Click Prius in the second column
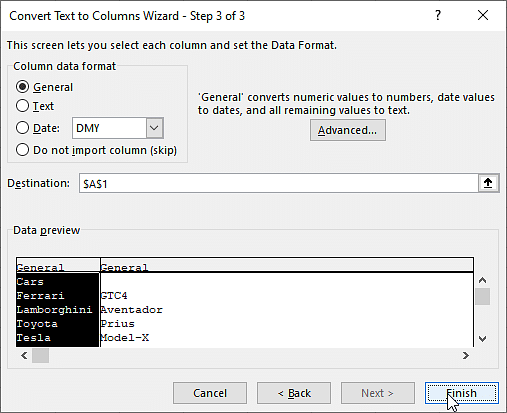This screenshot has width=507, height=413. (118, 324)
